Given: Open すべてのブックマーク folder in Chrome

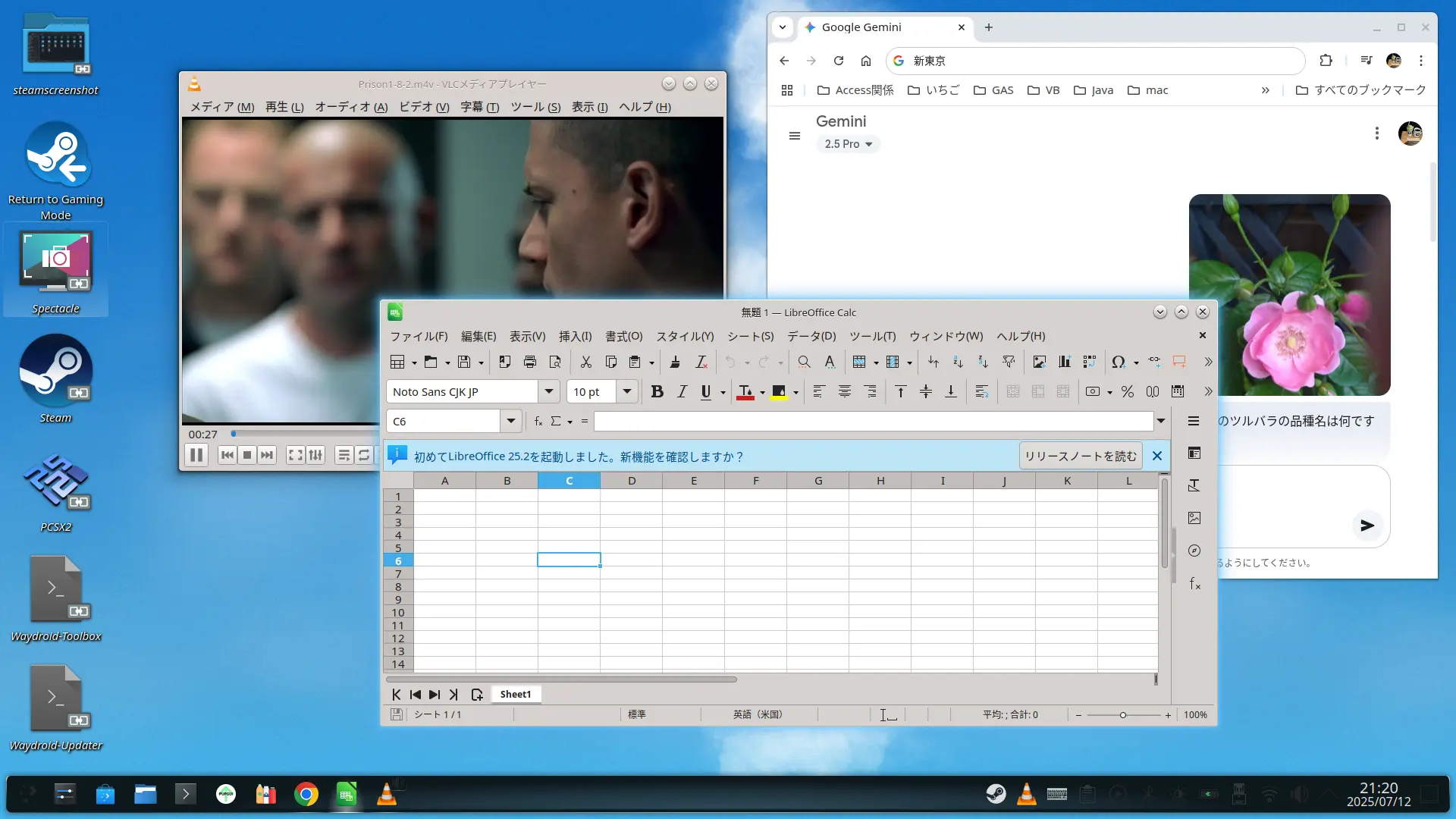Looking at the screenshot, I should (1361, 90).
